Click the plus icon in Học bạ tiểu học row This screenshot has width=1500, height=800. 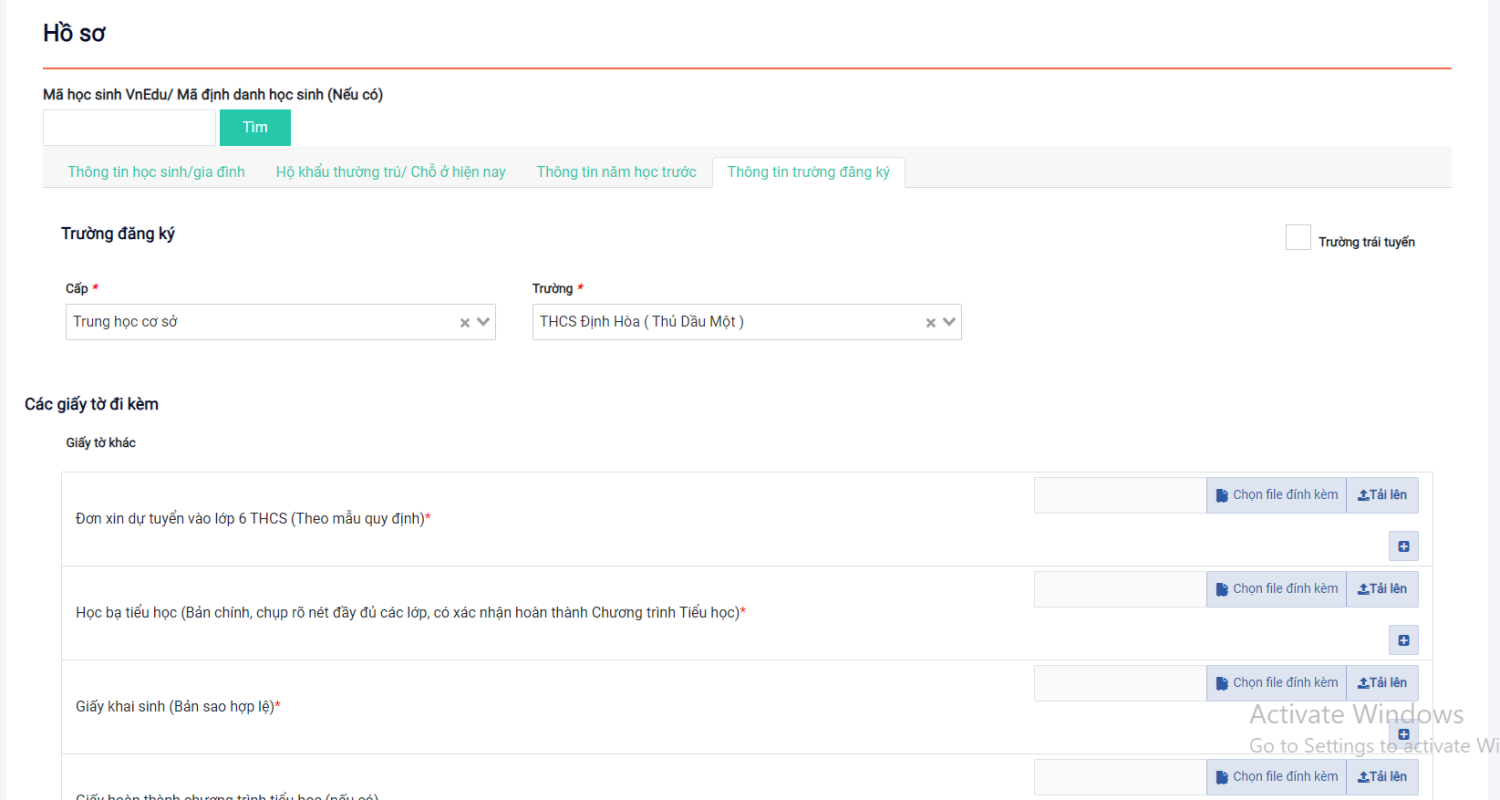1403,640
